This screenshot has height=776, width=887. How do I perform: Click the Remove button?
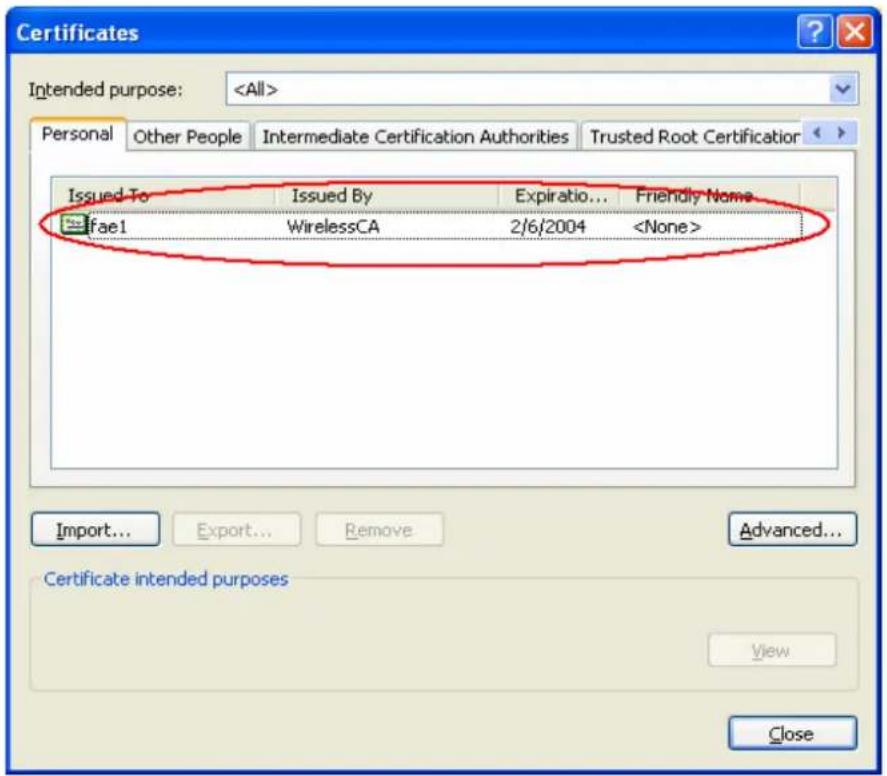pos(379,529)
